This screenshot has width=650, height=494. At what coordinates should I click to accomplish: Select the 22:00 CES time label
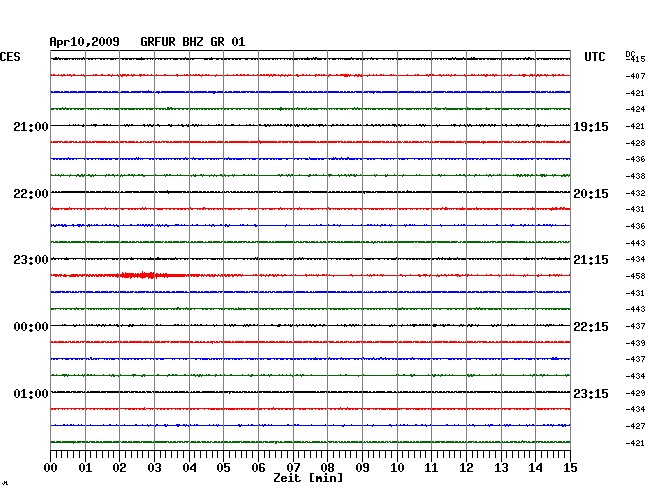coord(31,194)
